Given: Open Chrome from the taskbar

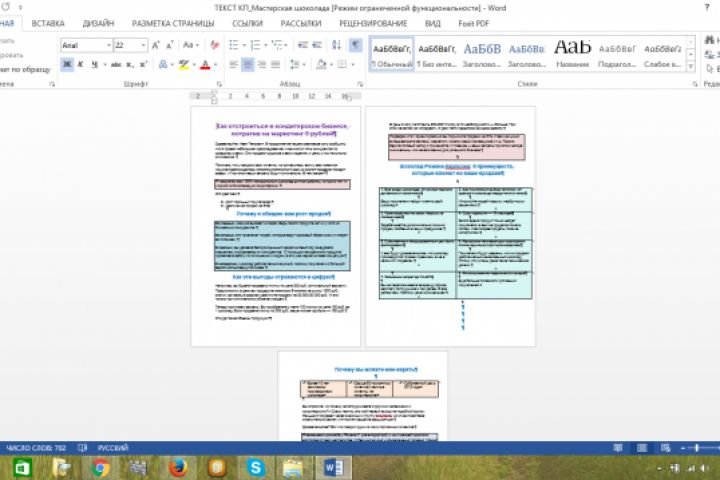Looking at the screenshot, I should click(101, 468).
